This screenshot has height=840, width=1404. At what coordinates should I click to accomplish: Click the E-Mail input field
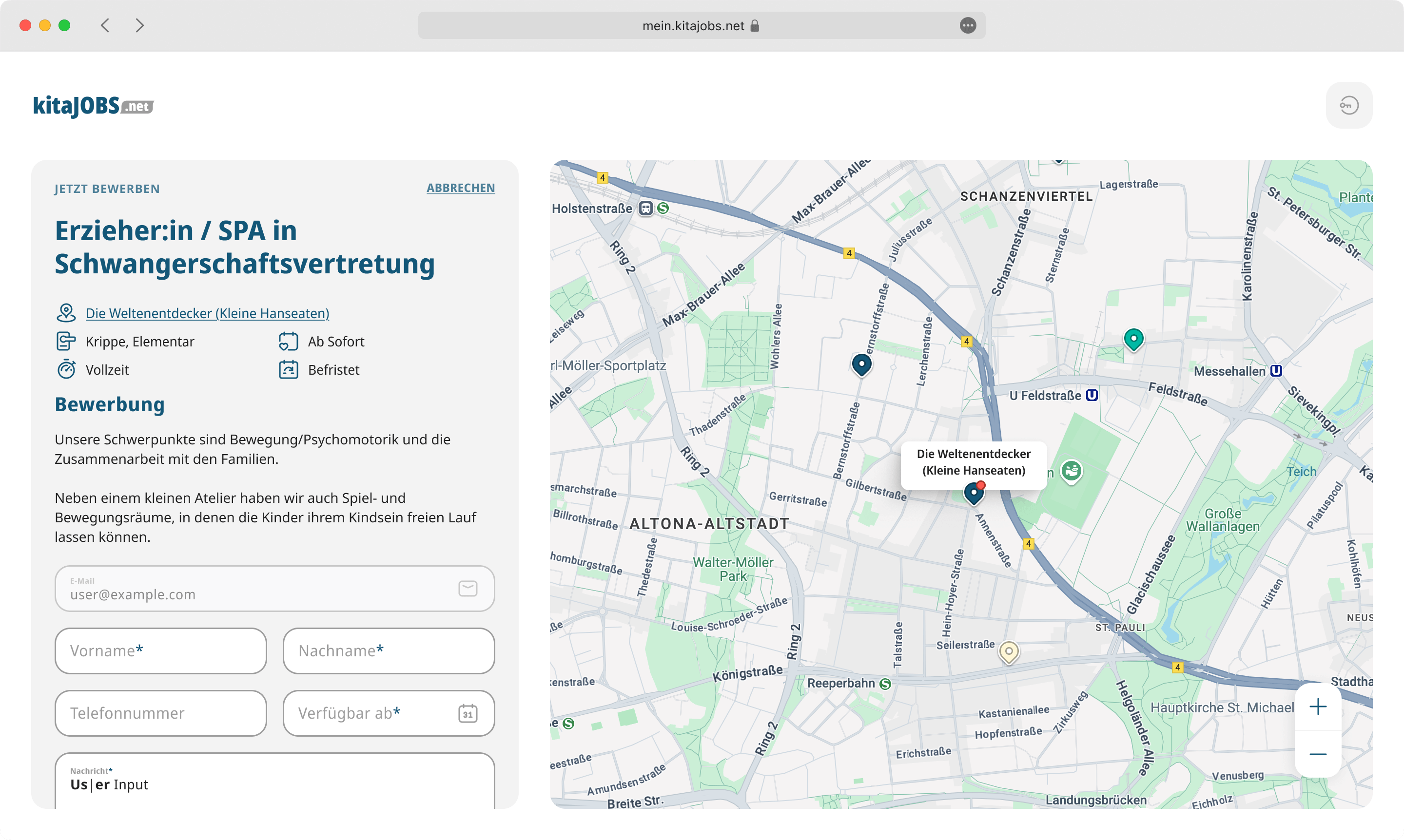pos(260,589)
